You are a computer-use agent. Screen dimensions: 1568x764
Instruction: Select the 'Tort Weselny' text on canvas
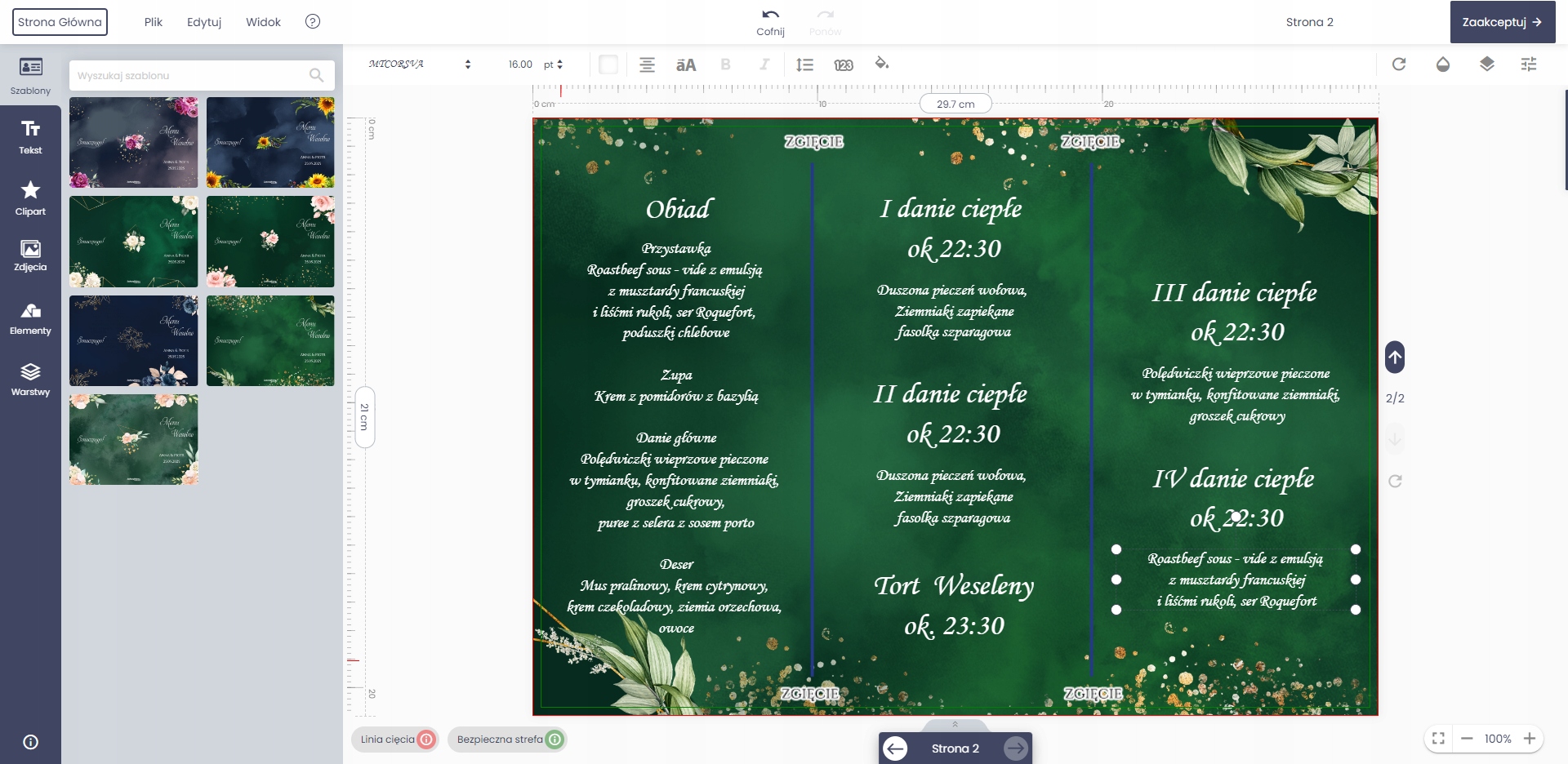[954, 586]
